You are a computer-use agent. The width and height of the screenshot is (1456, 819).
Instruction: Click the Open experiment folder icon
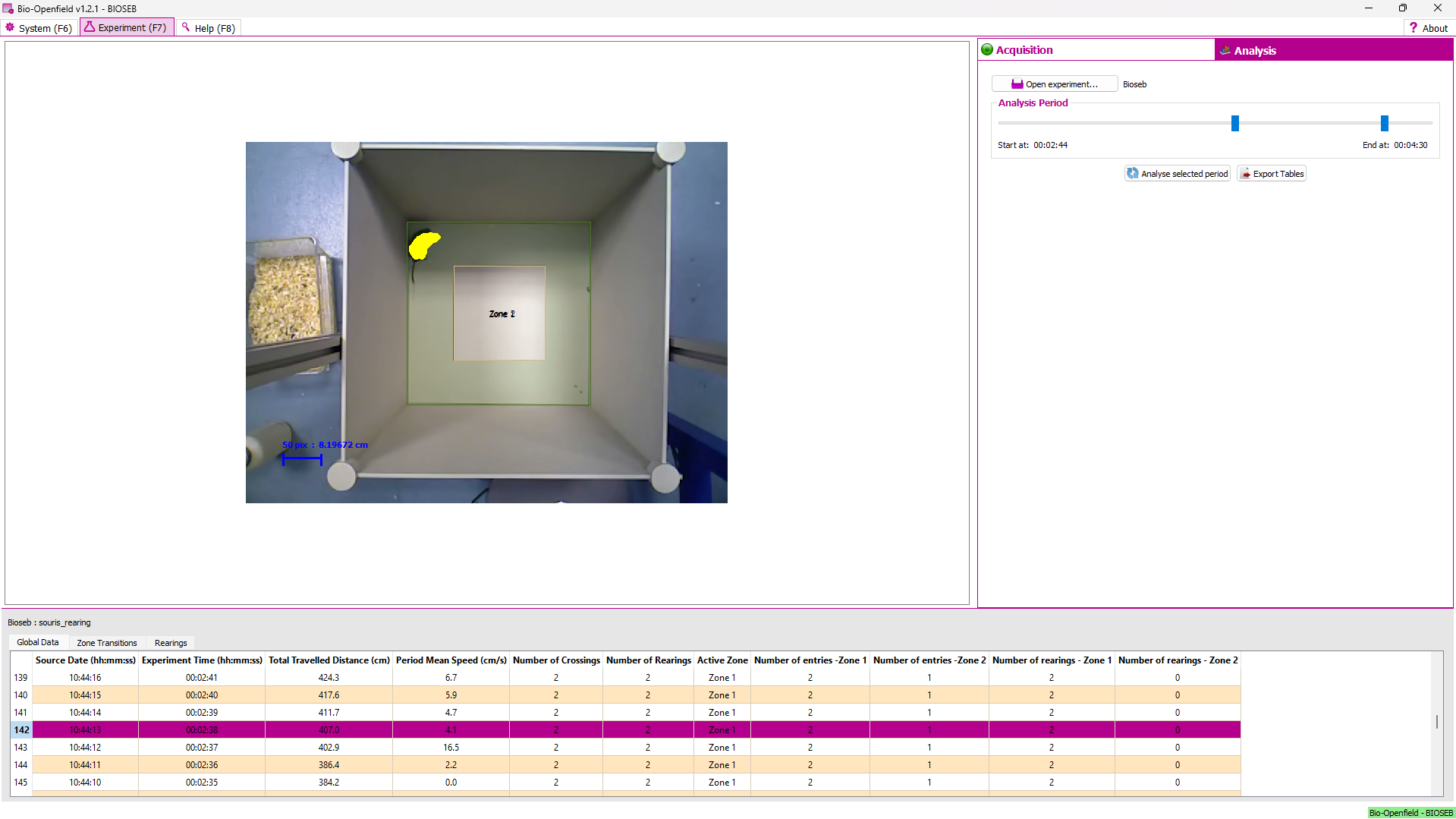pyautogui.click(x=1017, y=84)
